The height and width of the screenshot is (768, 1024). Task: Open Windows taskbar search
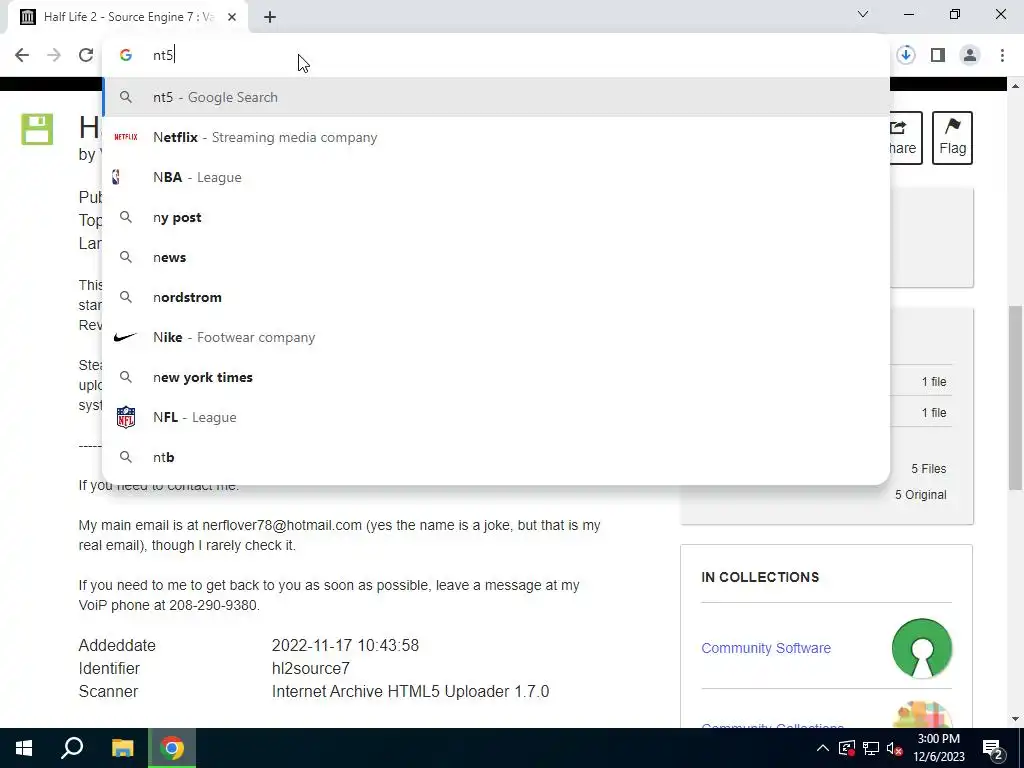(72, 748)
